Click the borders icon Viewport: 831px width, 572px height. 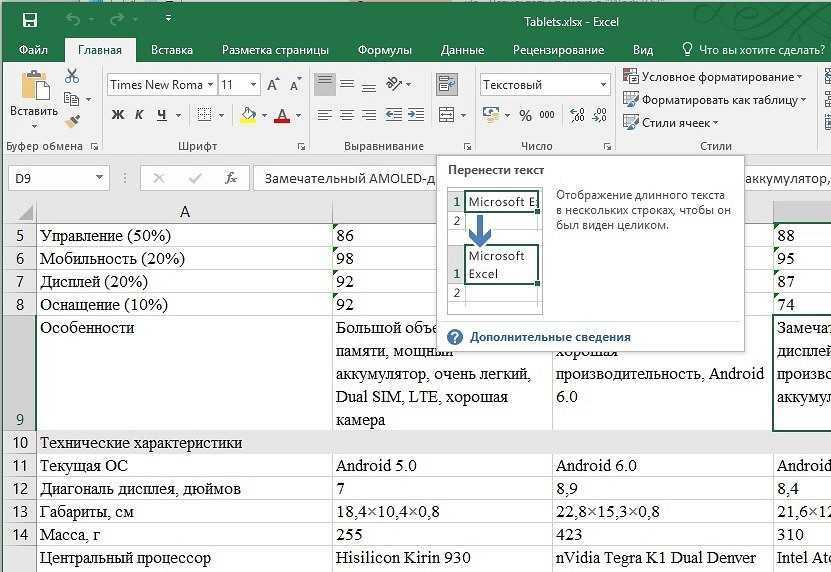[204, 115]
